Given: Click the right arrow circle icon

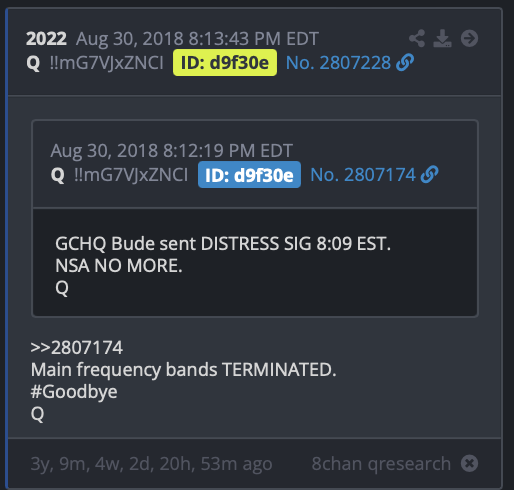Looking at the screenshot, I should click(x=469, y=38).
